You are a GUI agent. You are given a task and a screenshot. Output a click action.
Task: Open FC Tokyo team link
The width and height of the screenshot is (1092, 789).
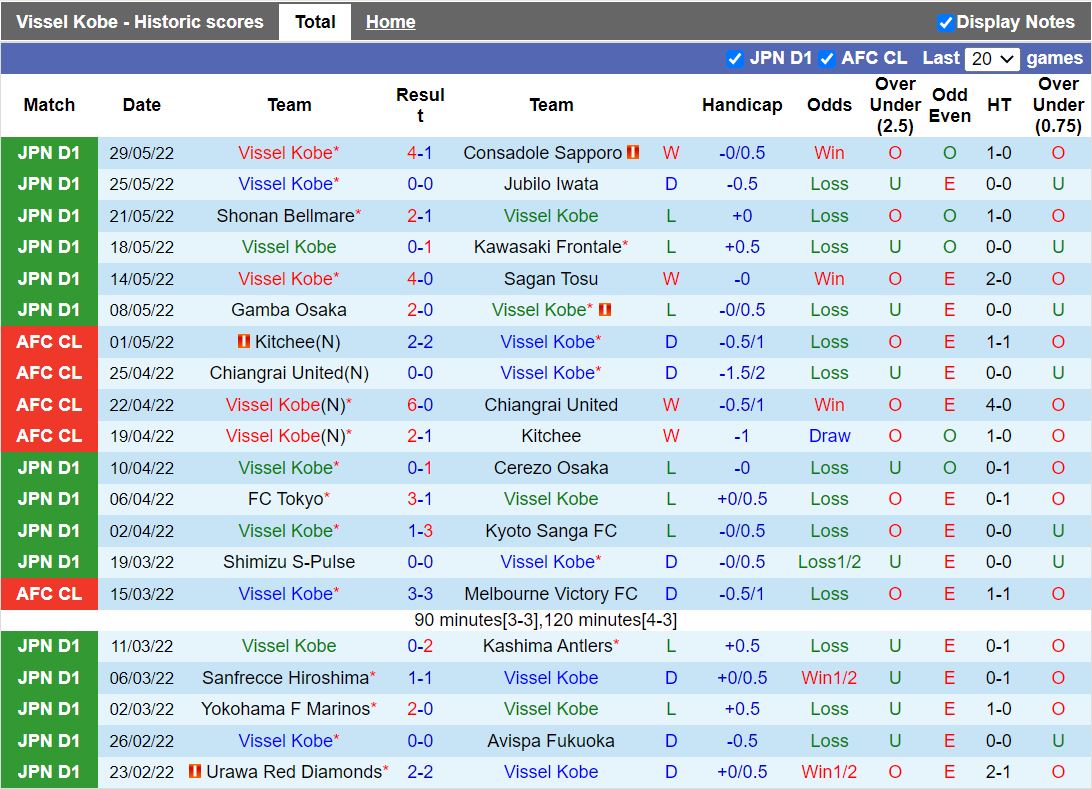[286, 499]
